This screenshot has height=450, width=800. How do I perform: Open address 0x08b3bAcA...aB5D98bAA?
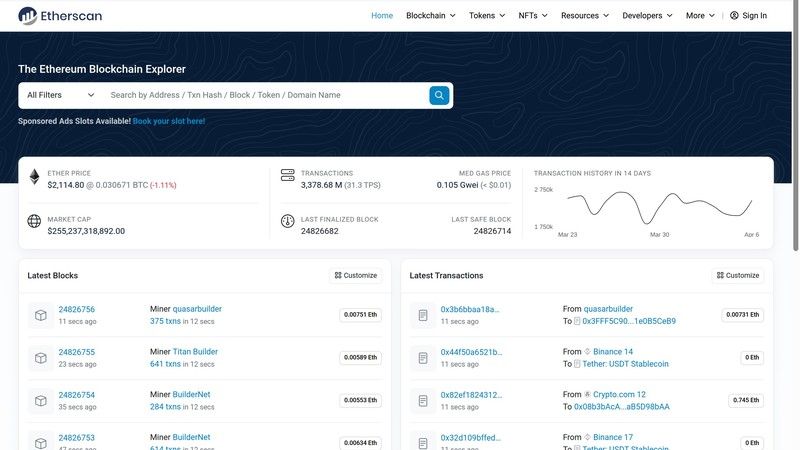click(x=622, y=407)
